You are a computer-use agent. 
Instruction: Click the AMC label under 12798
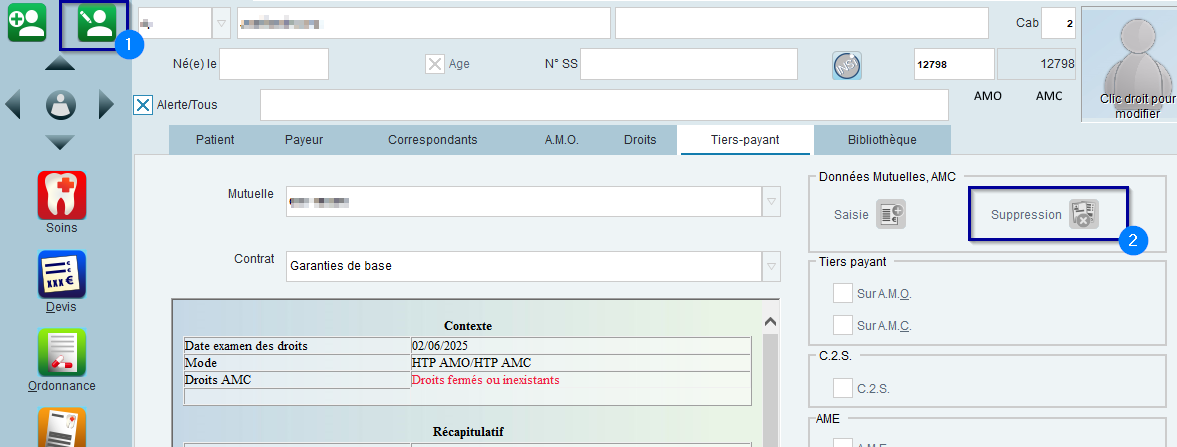tap(1049, 96)
